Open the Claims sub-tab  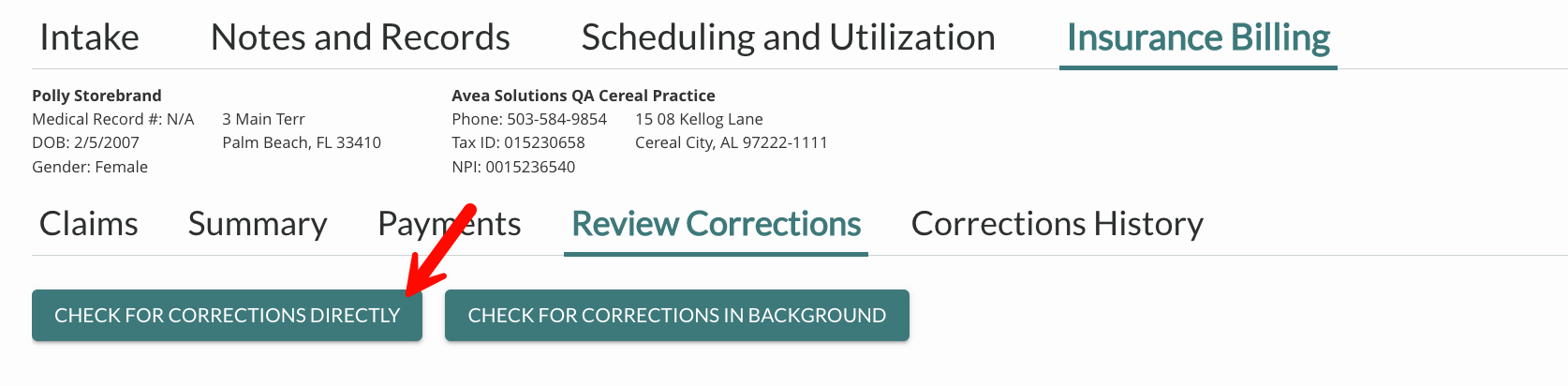pos(89,224)
